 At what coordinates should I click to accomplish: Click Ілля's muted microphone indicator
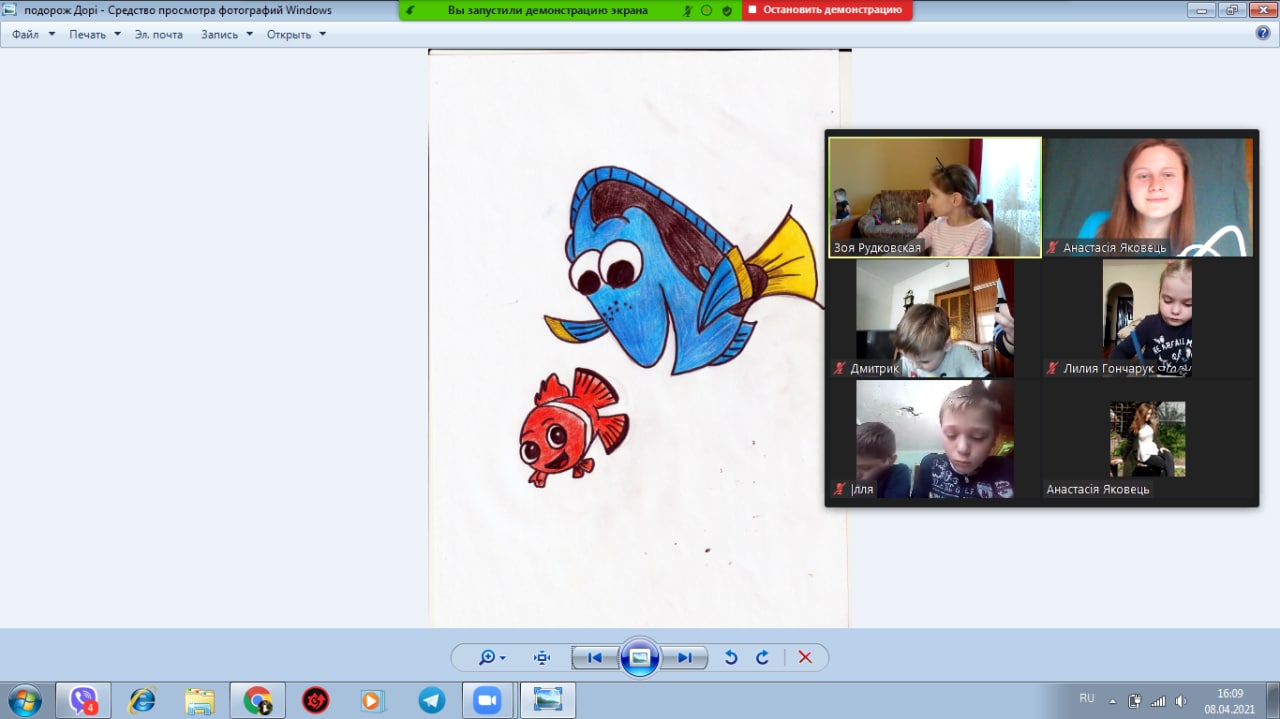[840, 489]
